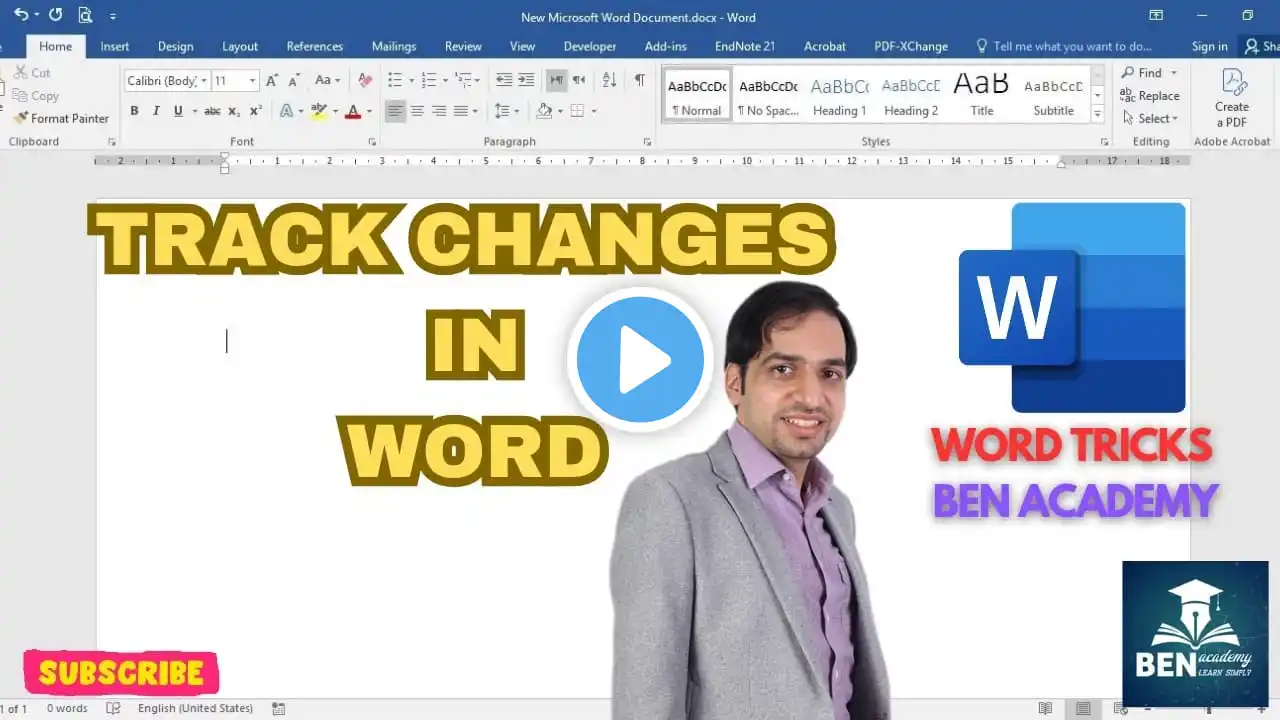Viewport: 1280px width, 720px height.
Task: Open borders dropdown
Action: tap(594, 111)
